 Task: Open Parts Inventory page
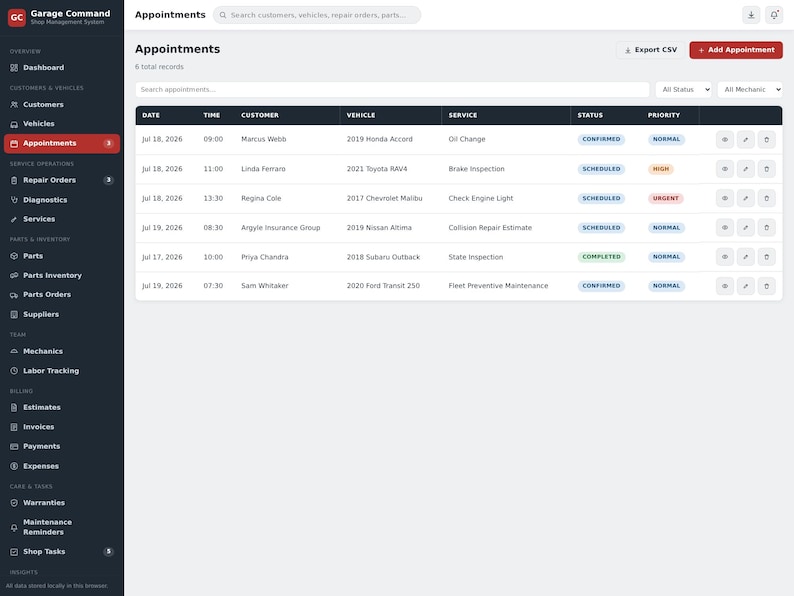click(62, 275)
